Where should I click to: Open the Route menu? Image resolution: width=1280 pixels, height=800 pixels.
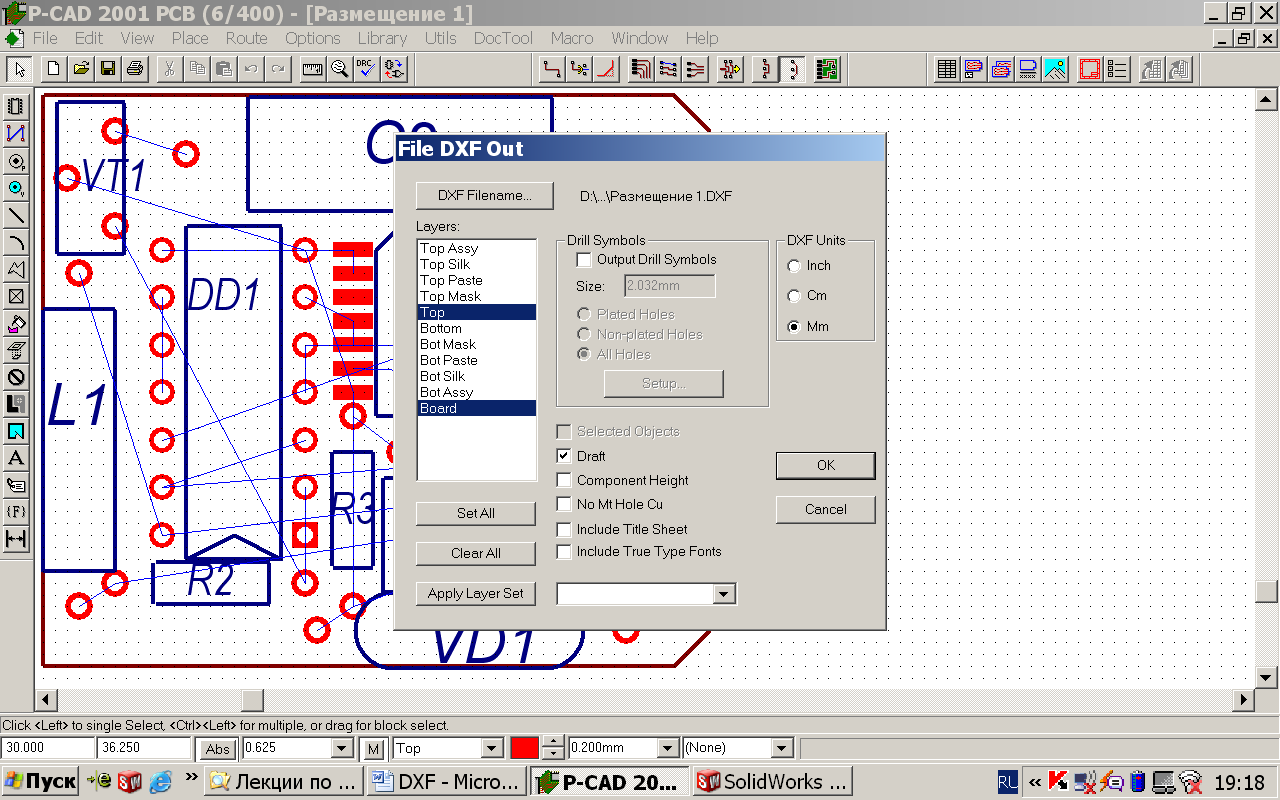[246, 38]
